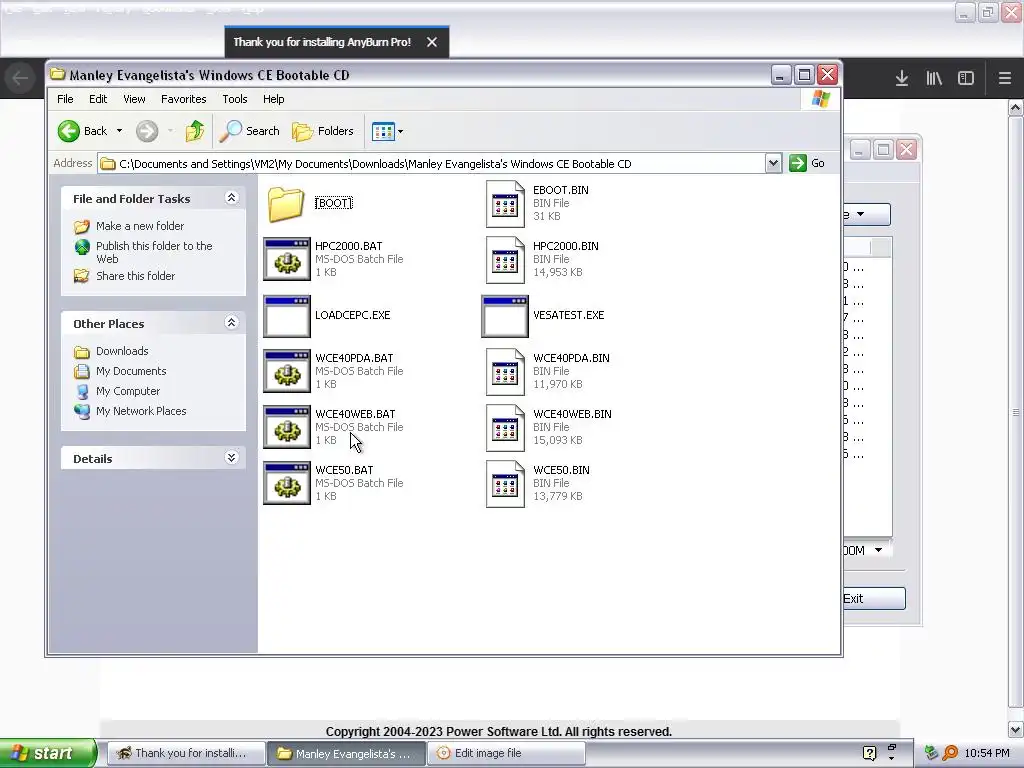Open the BOOT folder icon

[x=286, y=204]
